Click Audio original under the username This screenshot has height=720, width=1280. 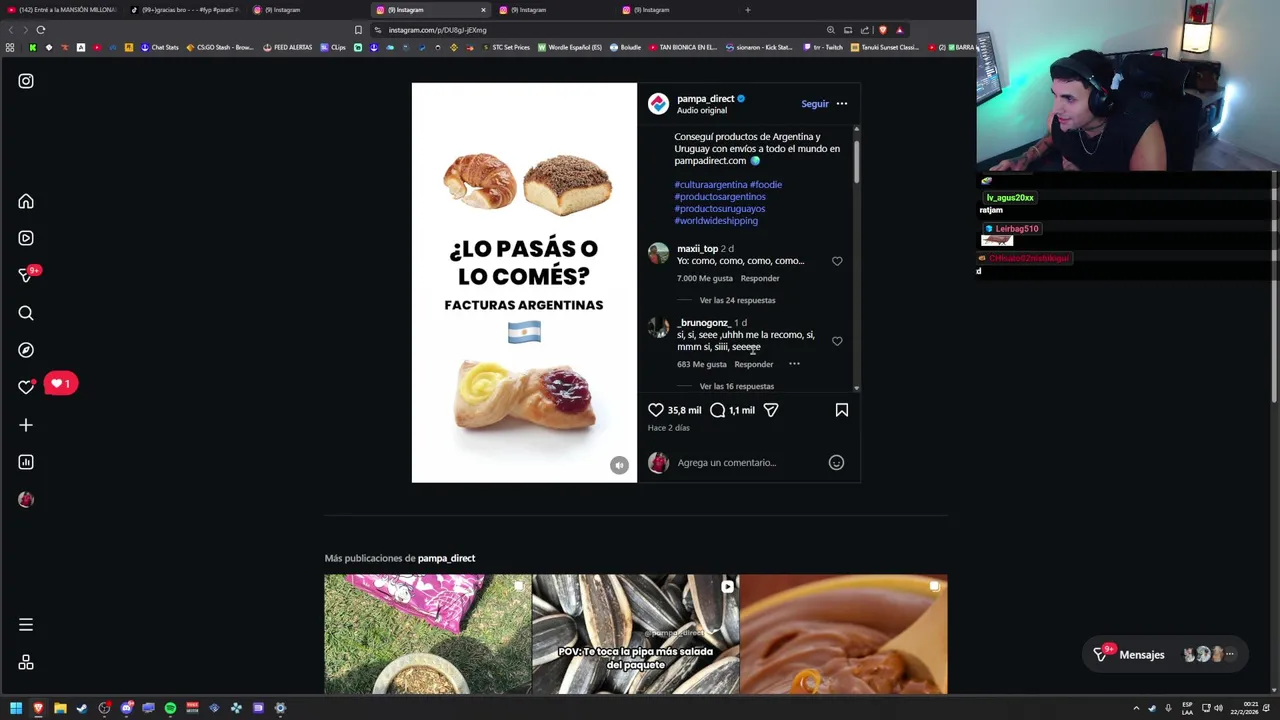pos(702,111)
